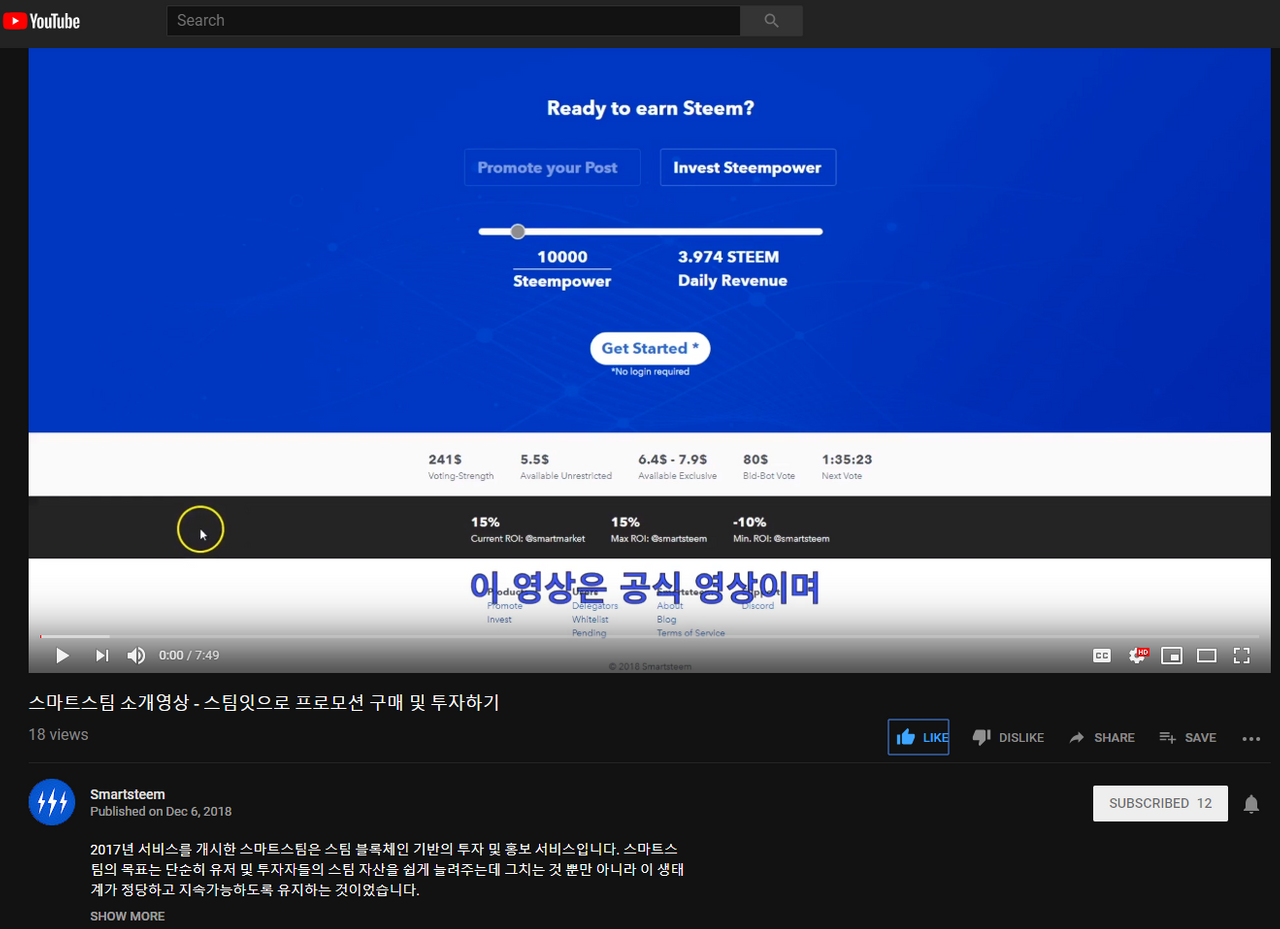Open the Smartsteem channel name link

(127, 794)
